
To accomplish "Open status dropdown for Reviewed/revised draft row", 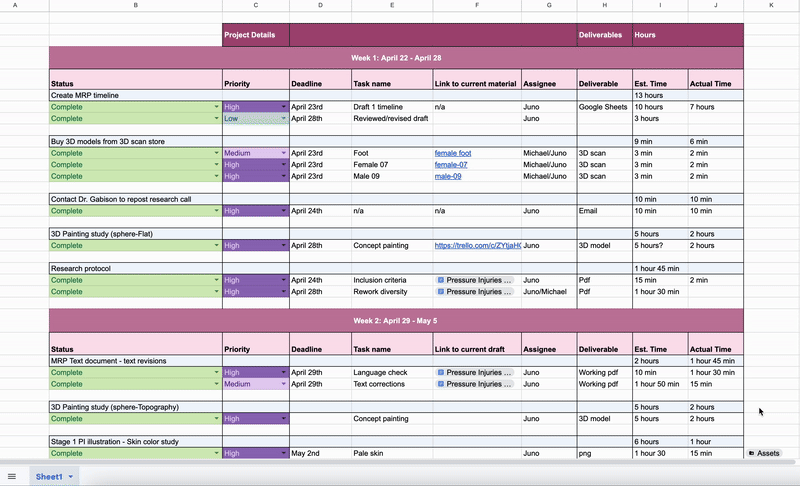I will click(x=216, y=118).
